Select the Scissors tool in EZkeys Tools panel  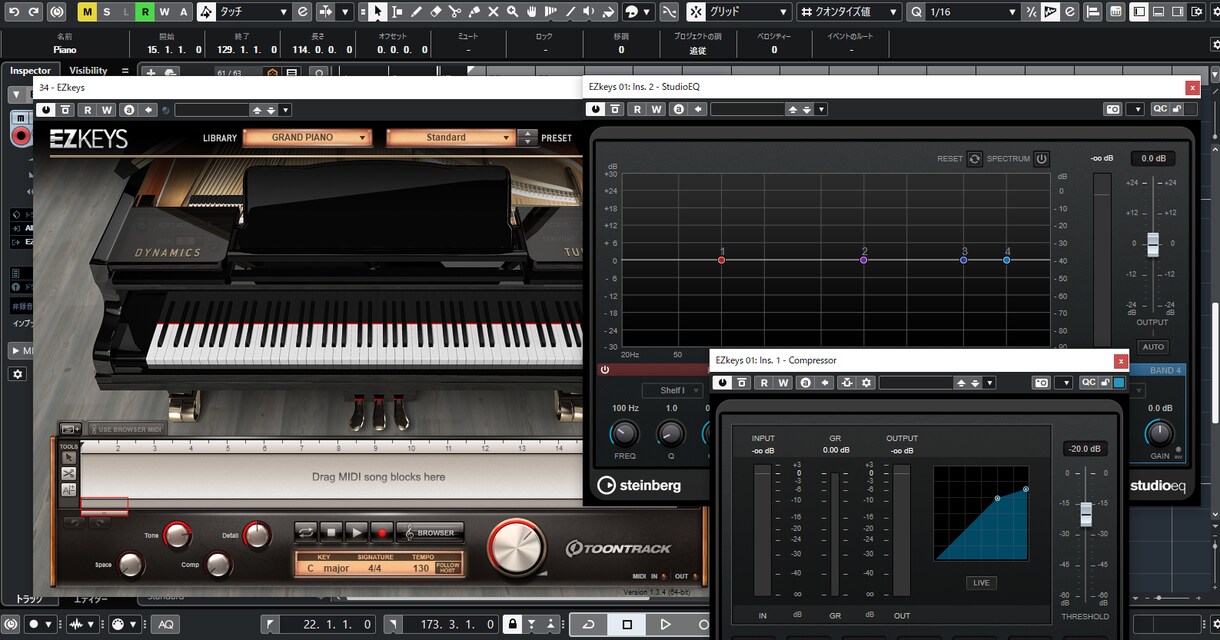coord(69,473)
